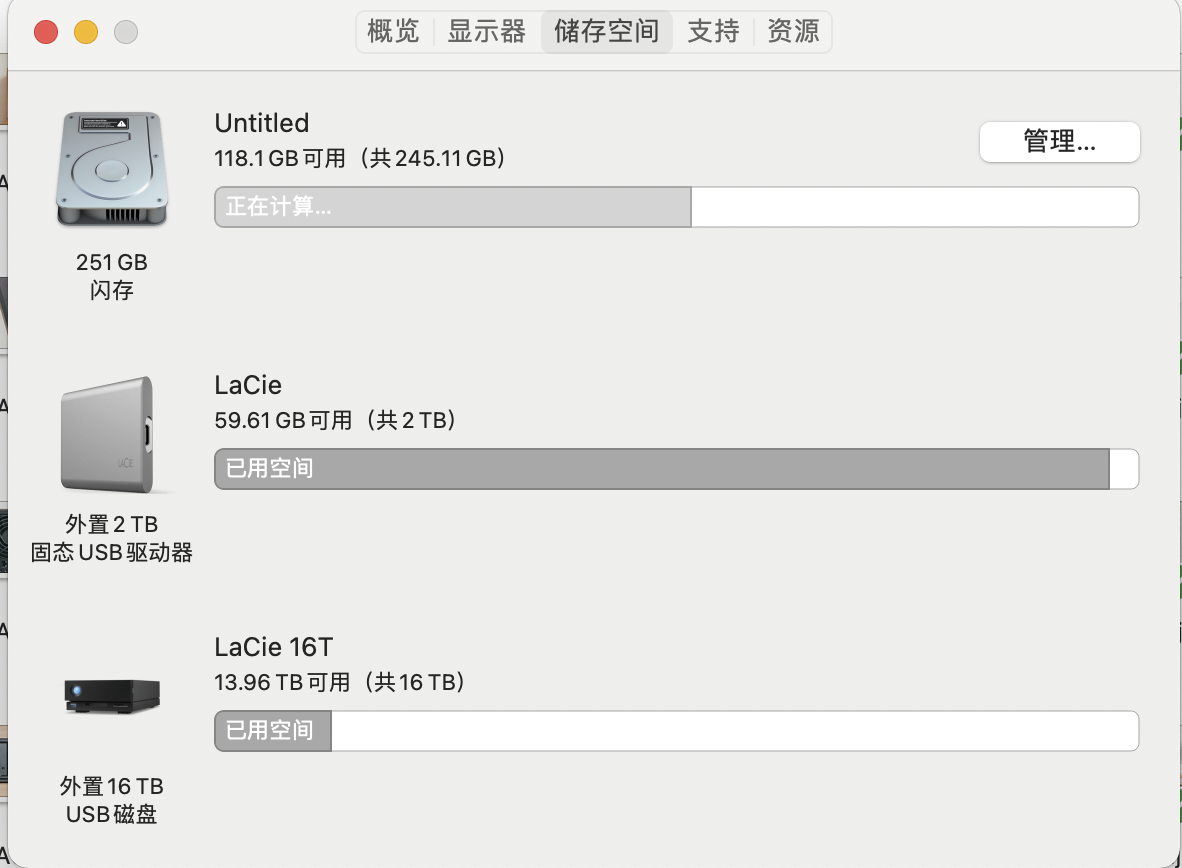Open the 显示器 tab
The width and height of the screenshot is (1182, 868).
pos(486,32)
